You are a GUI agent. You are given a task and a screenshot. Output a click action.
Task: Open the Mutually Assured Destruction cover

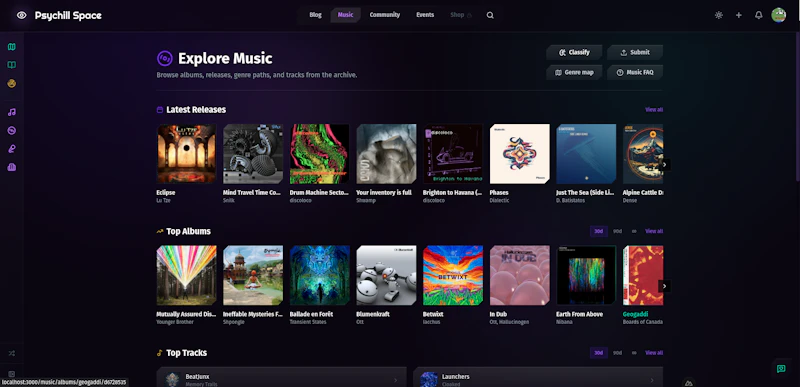tap(186, 275)
